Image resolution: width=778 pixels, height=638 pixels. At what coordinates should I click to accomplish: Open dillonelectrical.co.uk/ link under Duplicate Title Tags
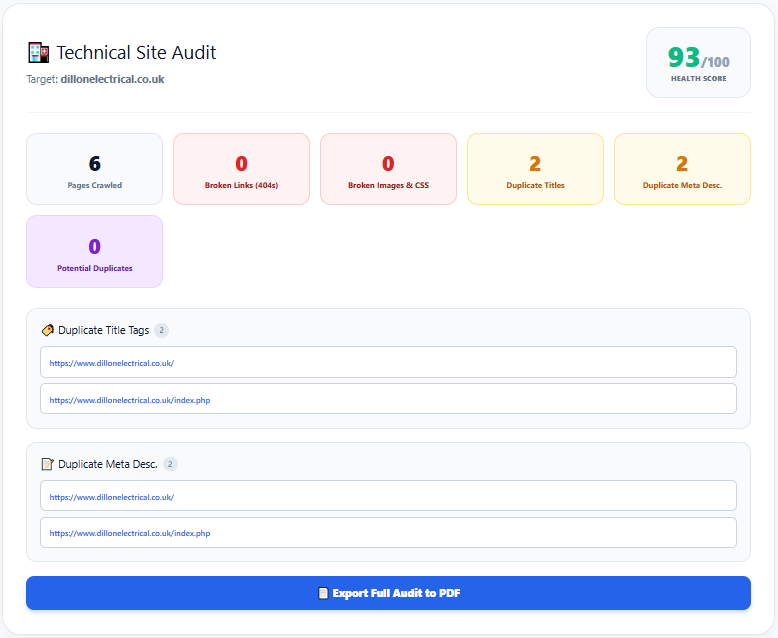[112, 363]
